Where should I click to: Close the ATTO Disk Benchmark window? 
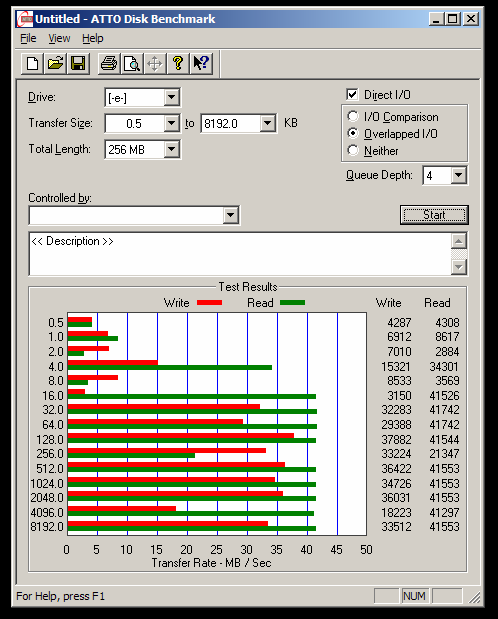pos(471,19)
